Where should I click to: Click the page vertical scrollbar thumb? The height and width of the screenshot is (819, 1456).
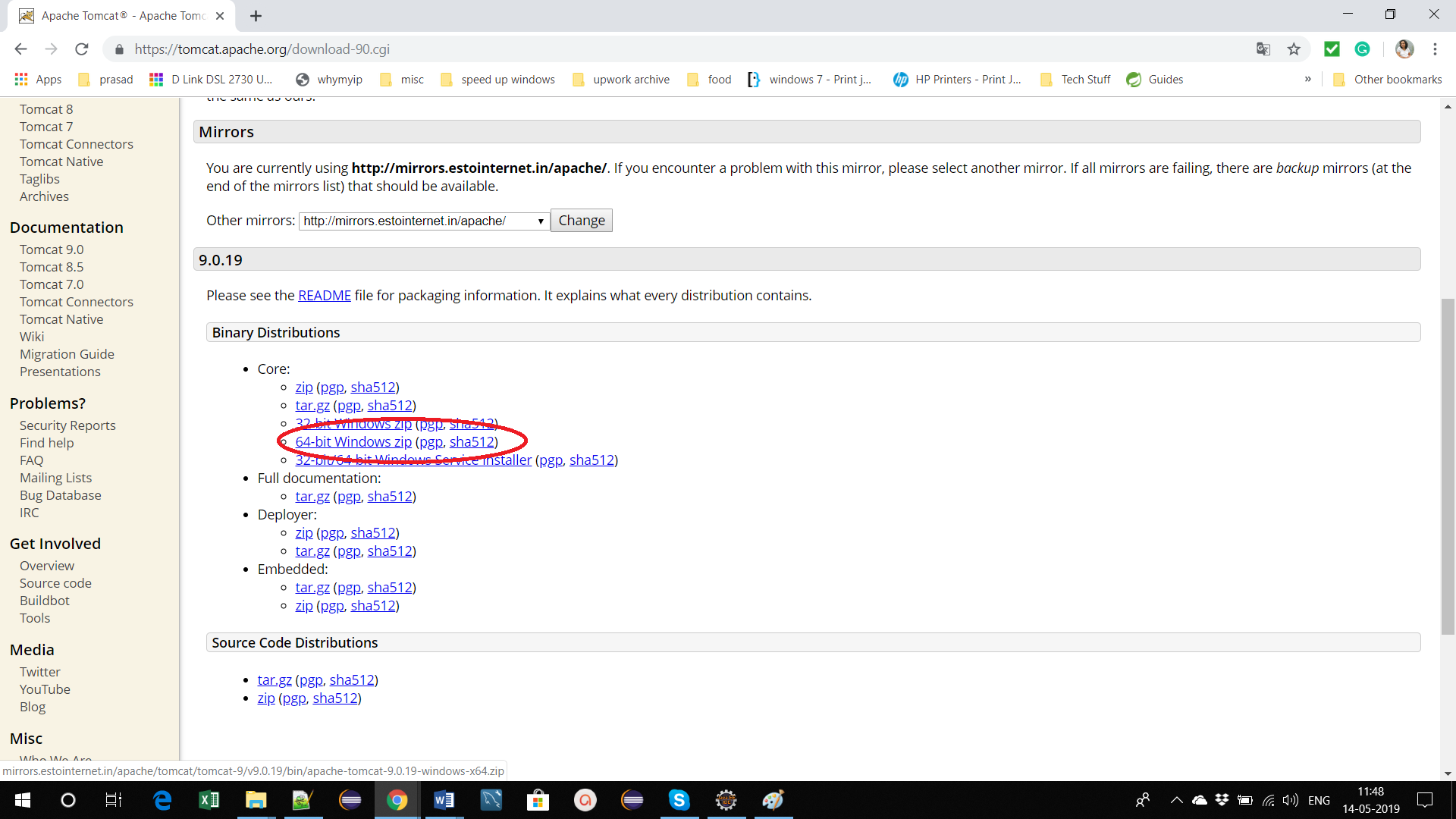[x=1448, y=466]
